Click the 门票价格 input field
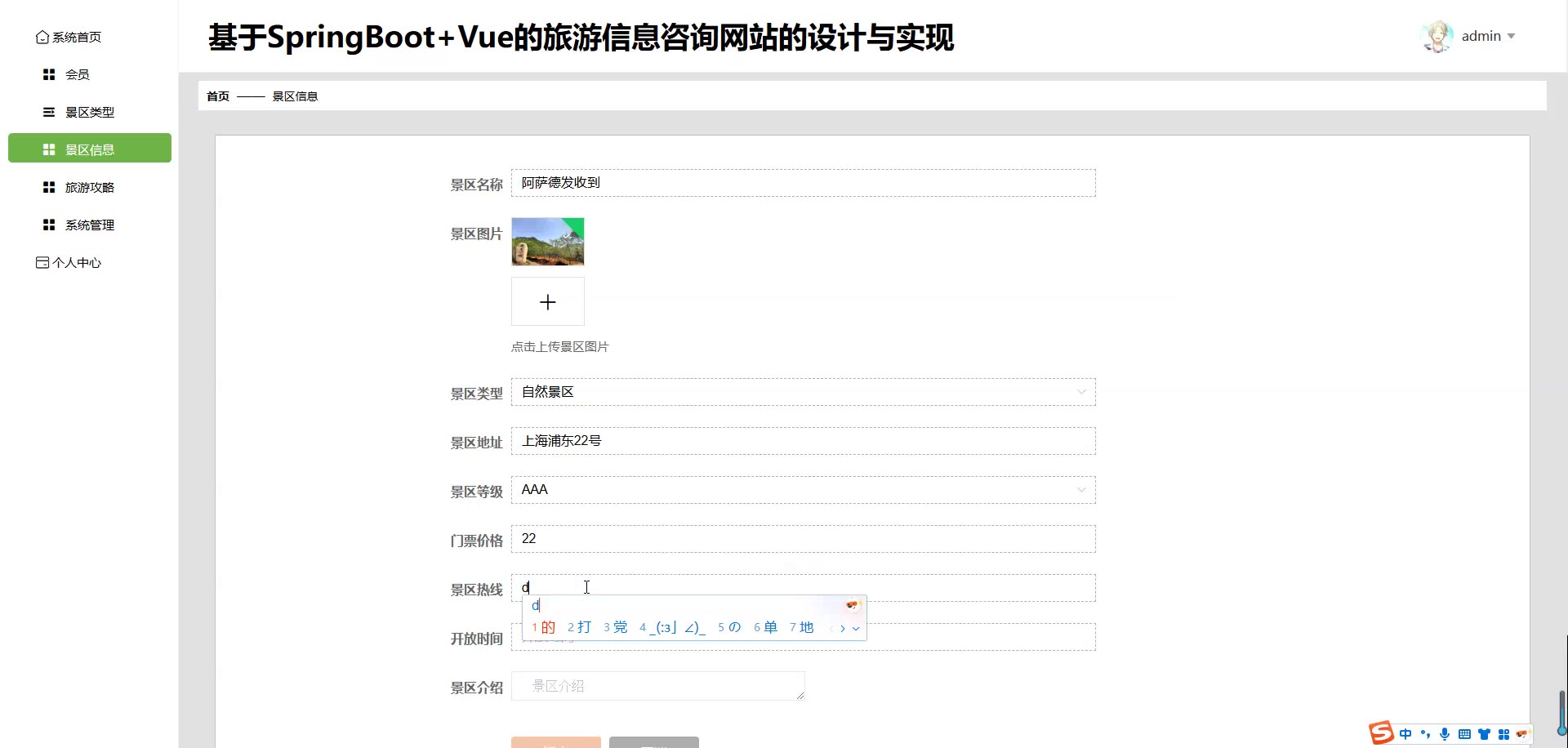The height and width of the screenshot is (748, 1568). click(804, 539)
